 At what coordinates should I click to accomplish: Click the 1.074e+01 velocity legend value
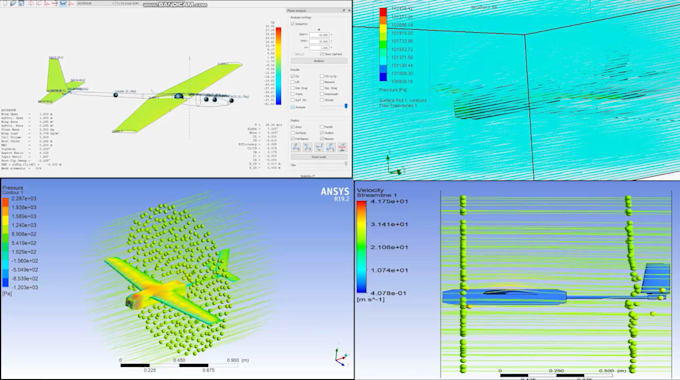pyautogui.click(x=389, y=270)
